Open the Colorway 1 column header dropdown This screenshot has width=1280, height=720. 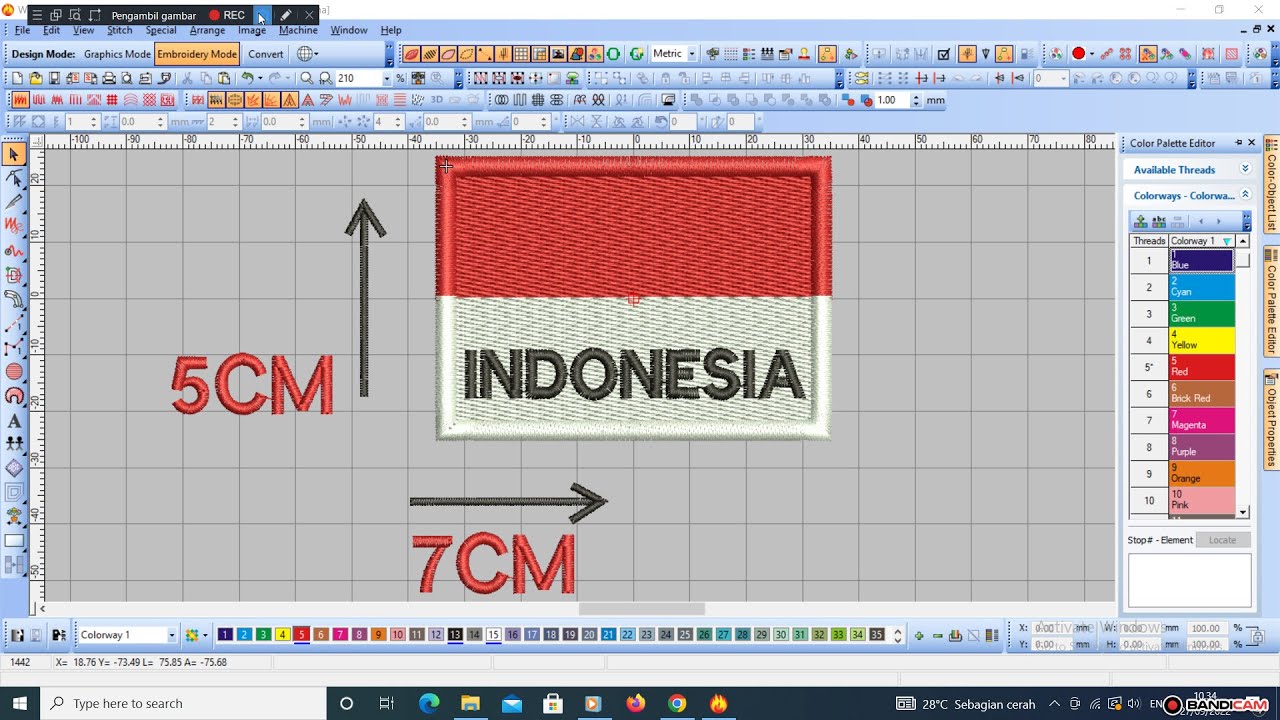point(1227,241)
